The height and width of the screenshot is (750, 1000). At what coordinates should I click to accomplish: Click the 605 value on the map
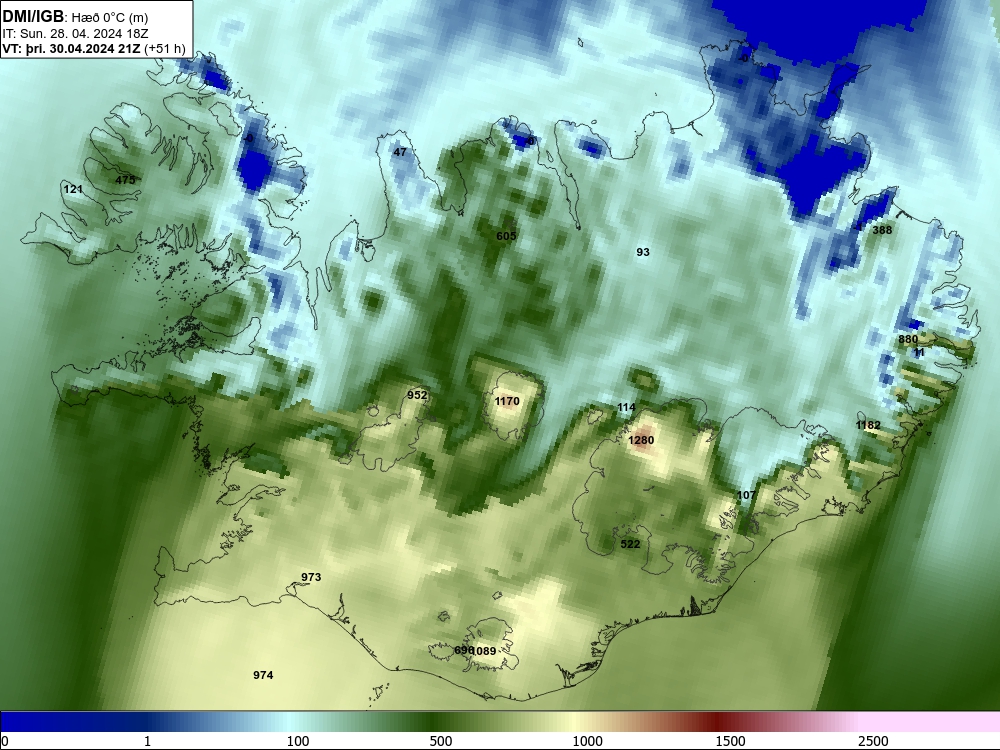tap(506, 236)
